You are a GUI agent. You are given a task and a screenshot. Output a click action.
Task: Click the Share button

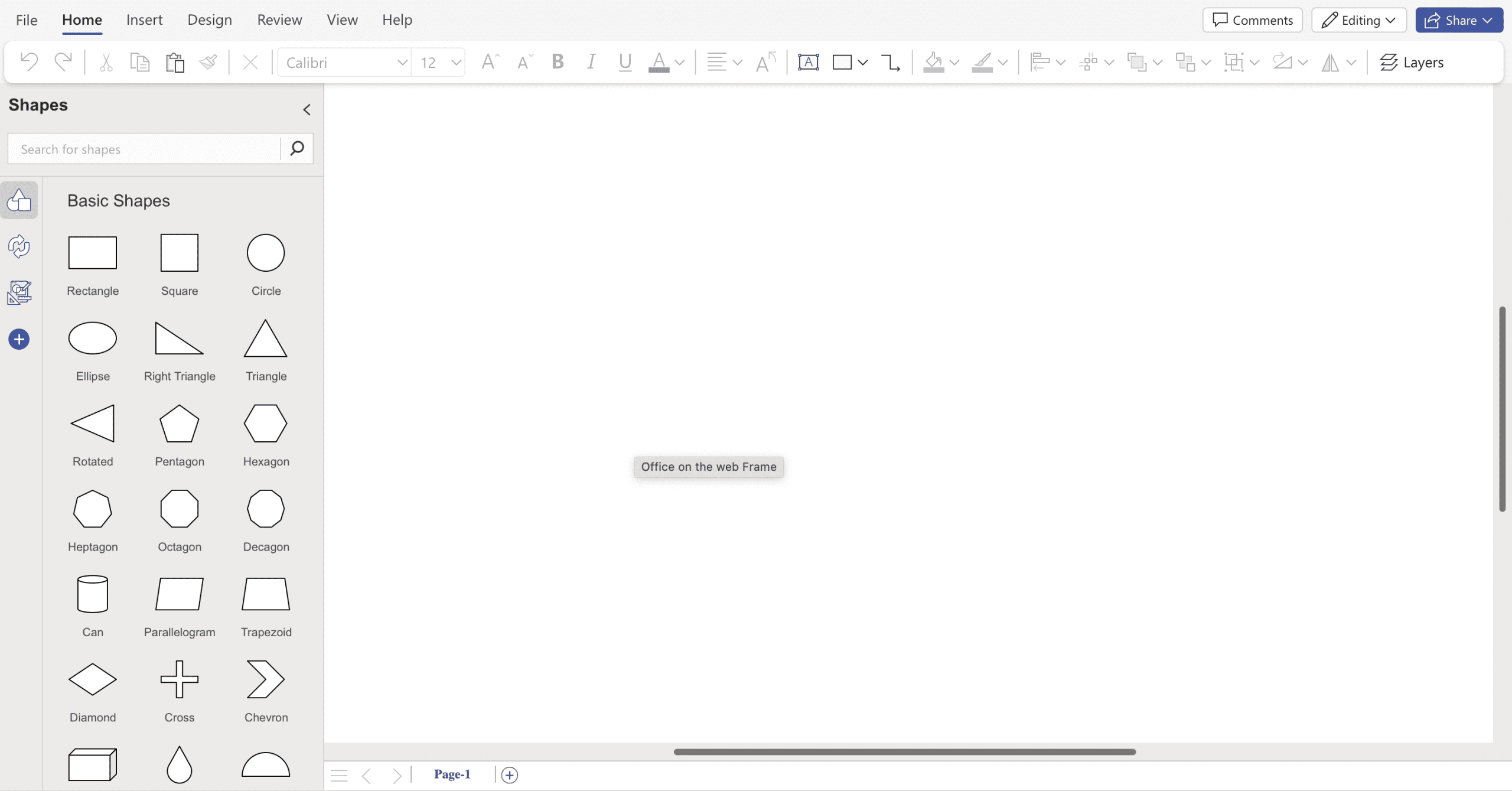pos(1459,20)
